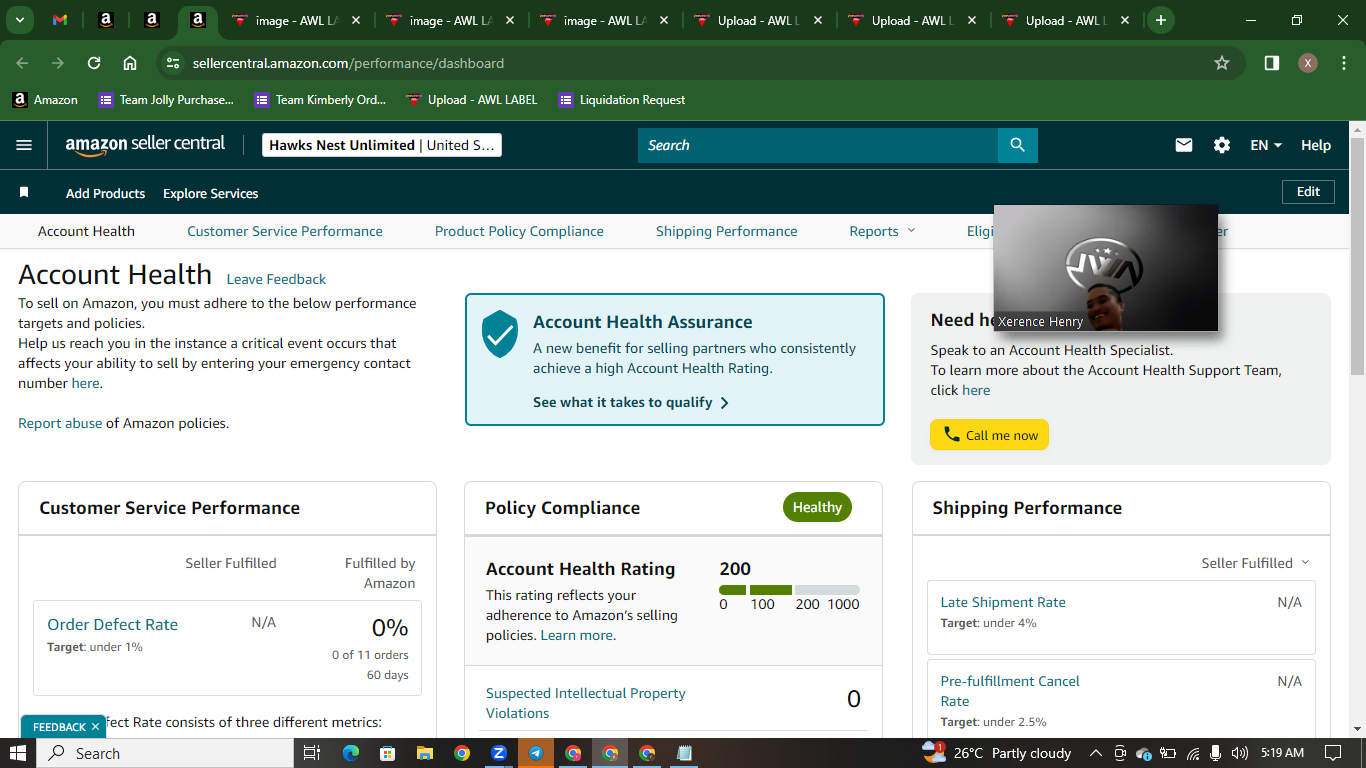The height and width of the screenshot is (768, 1366).
Task: Open the Hawks Nest Unlimited account switcher
Action: [381, 145]
